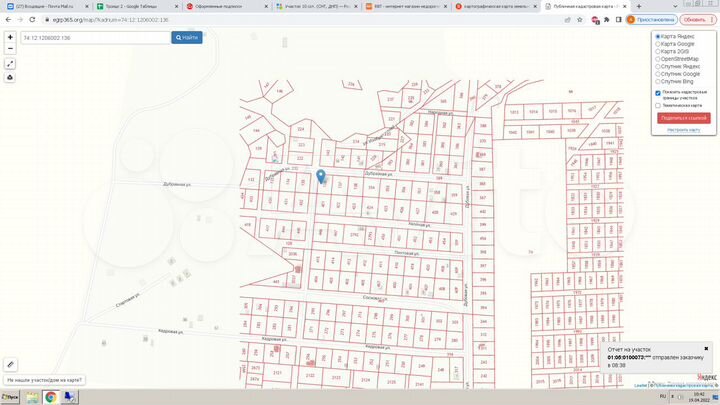This screenshot has height=405, width=720.
Task: Reload the page with refresh icon
Action: coord(31,19)
